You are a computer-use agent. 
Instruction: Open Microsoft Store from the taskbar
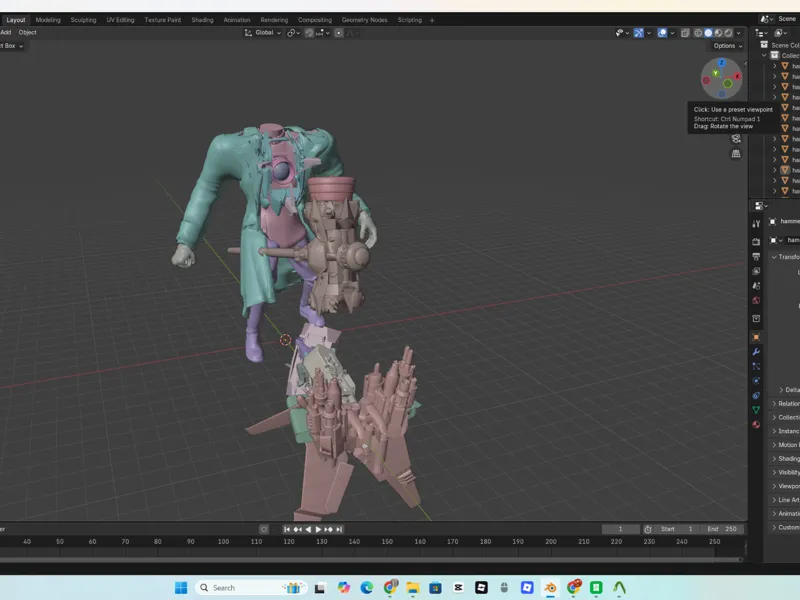click(435, 588)
